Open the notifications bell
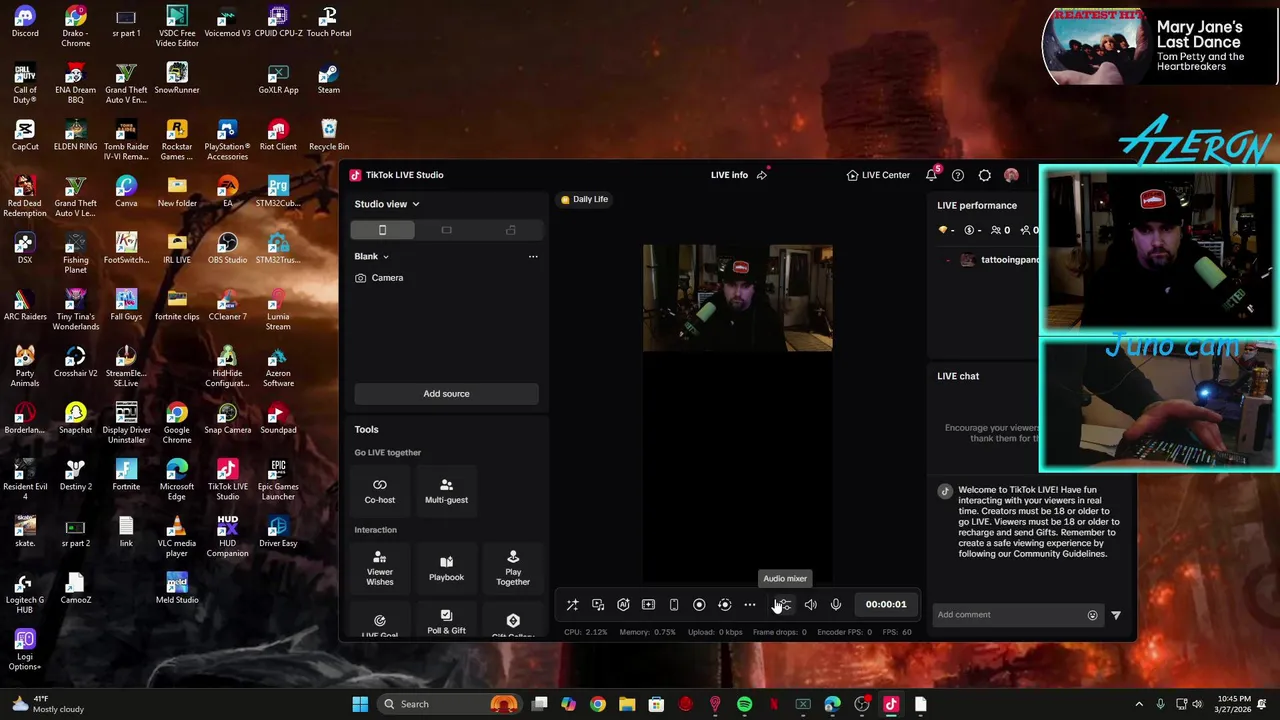 pyautogui.click(x=932, y=175)
